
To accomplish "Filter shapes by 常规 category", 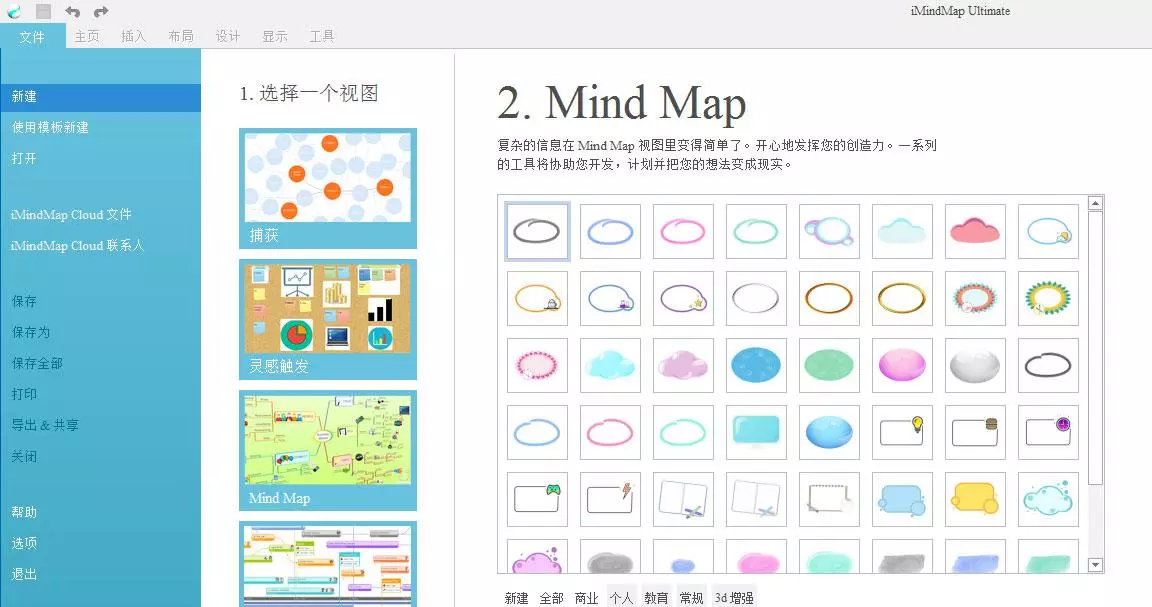I will (x=691, y=598).
